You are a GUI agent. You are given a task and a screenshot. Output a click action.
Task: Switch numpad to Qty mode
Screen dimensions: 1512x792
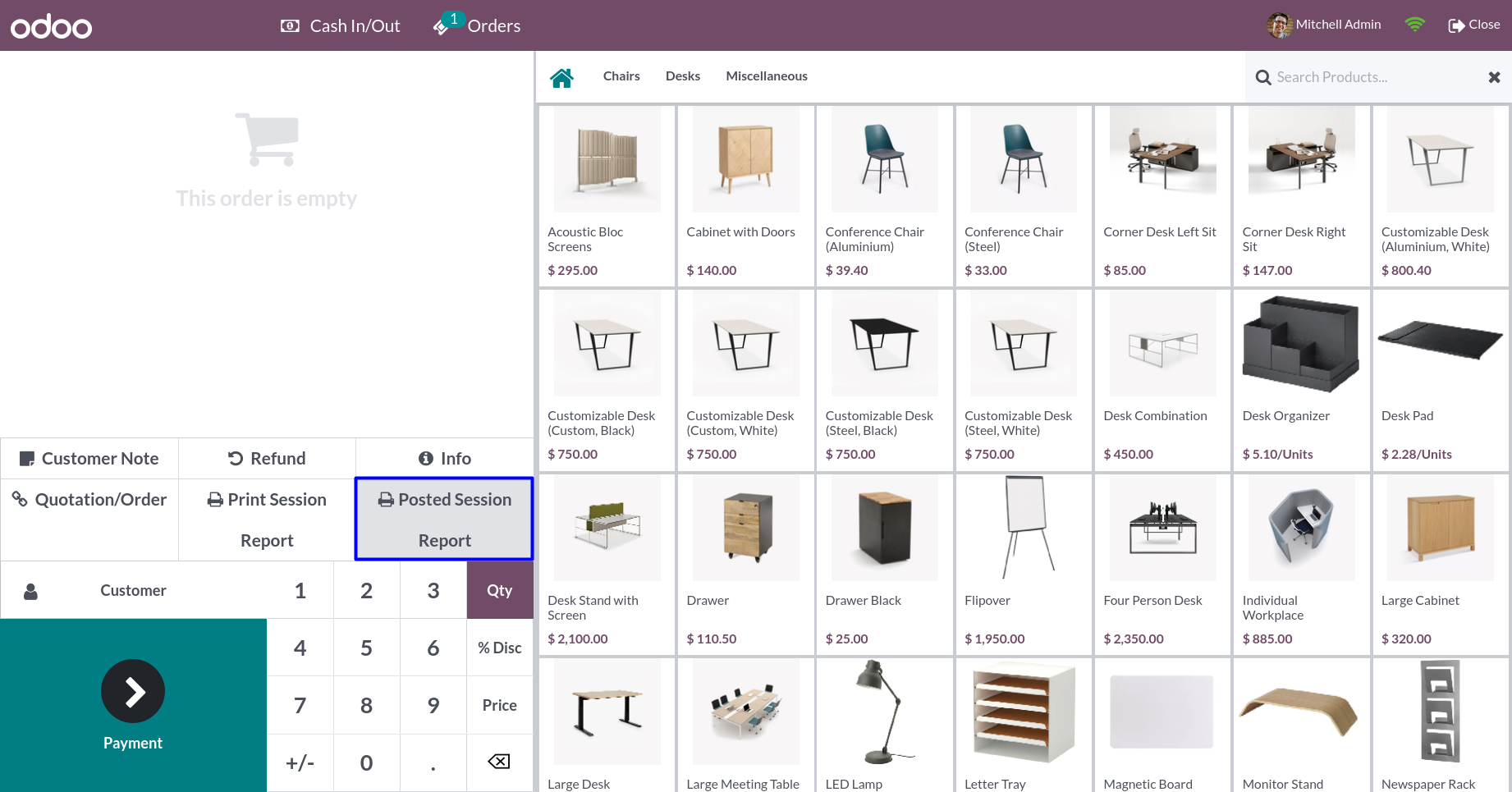pyautogui.click(x=500, y=590)
